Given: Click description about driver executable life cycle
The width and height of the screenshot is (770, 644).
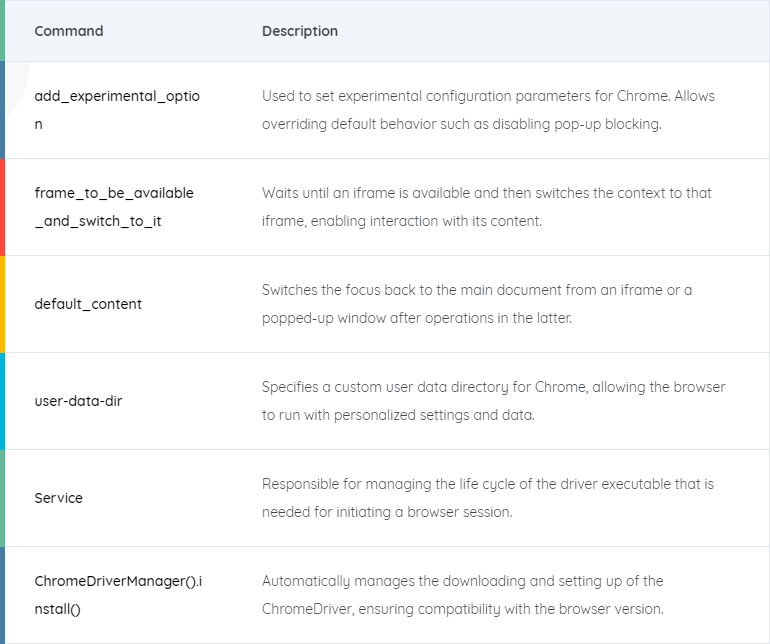Looking at the screenshot, I should click(x=488, y=498).
